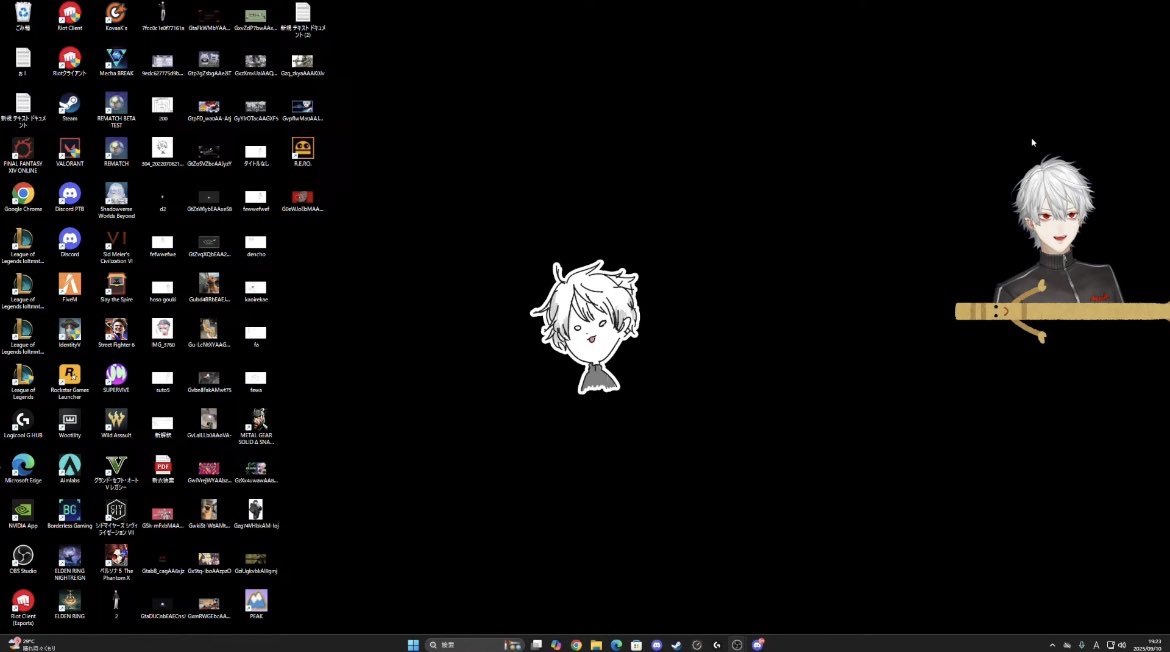
Task: Select the Aimlabs desktop icon
Action: pyautogui.click(x=69, y=469)
